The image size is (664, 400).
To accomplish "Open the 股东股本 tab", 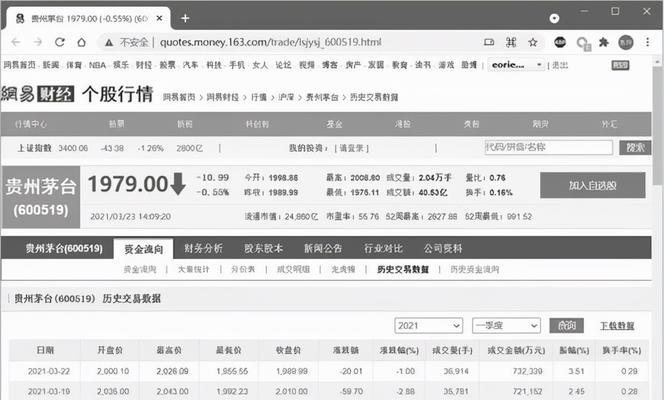I will [263, 248].
